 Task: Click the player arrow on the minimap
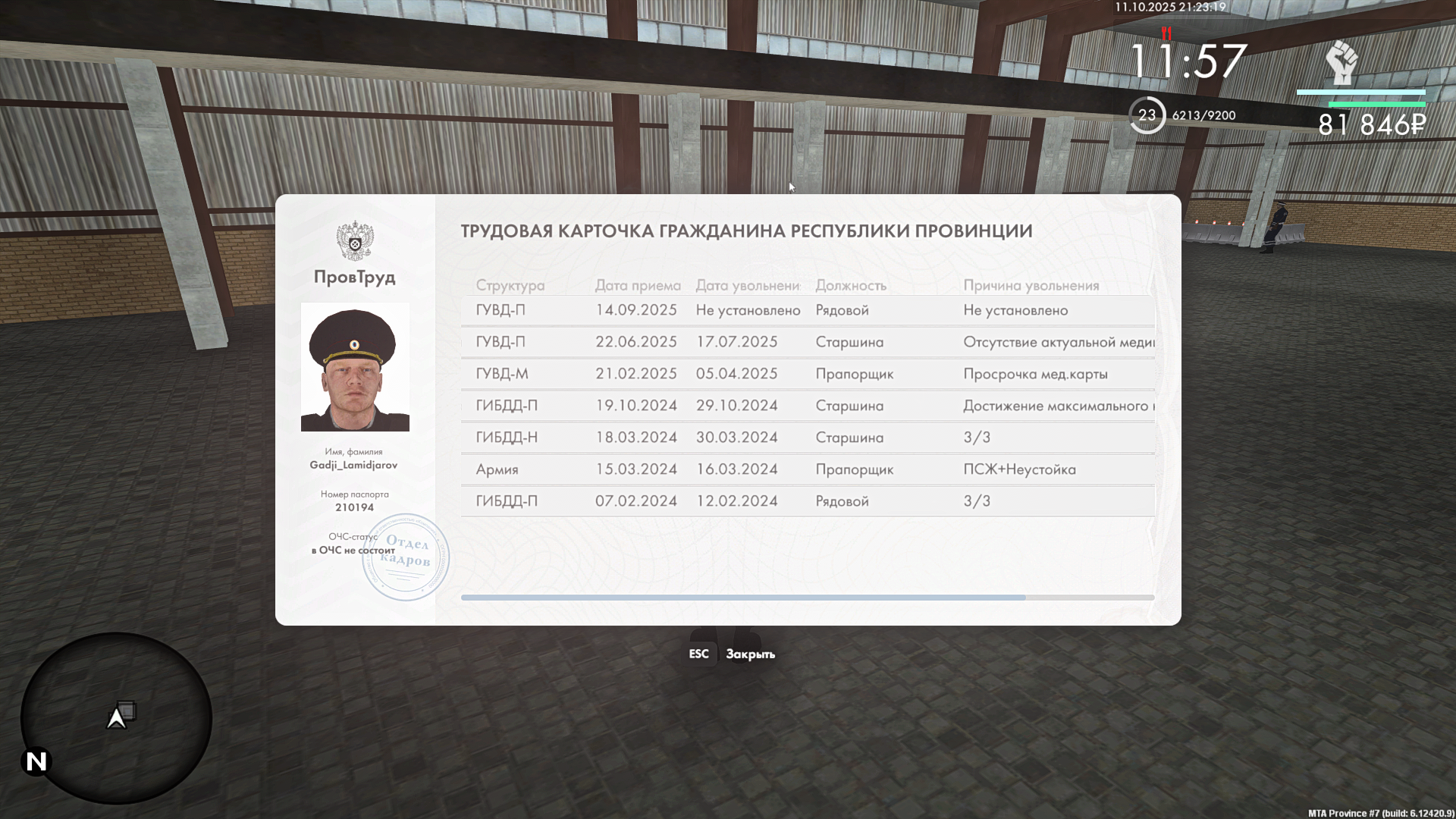[x=117, y=718]
